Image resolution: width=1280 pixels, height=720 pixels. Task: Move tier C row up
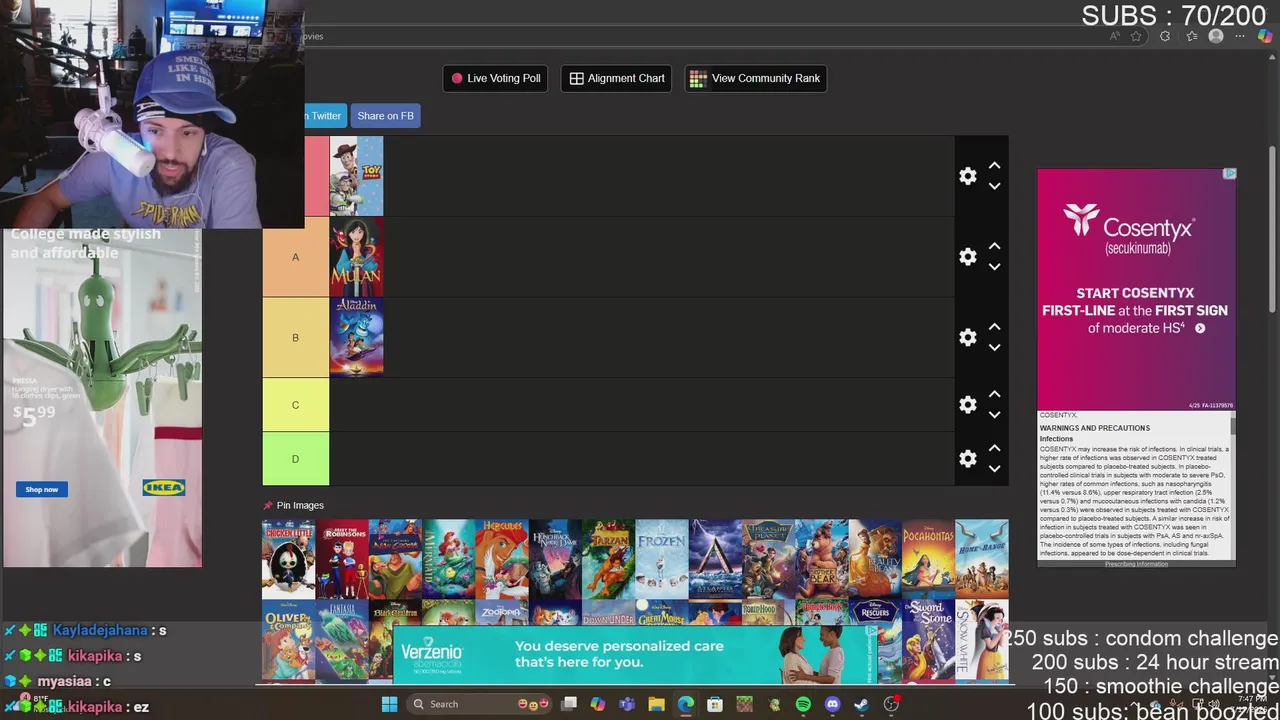coord(994,395)
